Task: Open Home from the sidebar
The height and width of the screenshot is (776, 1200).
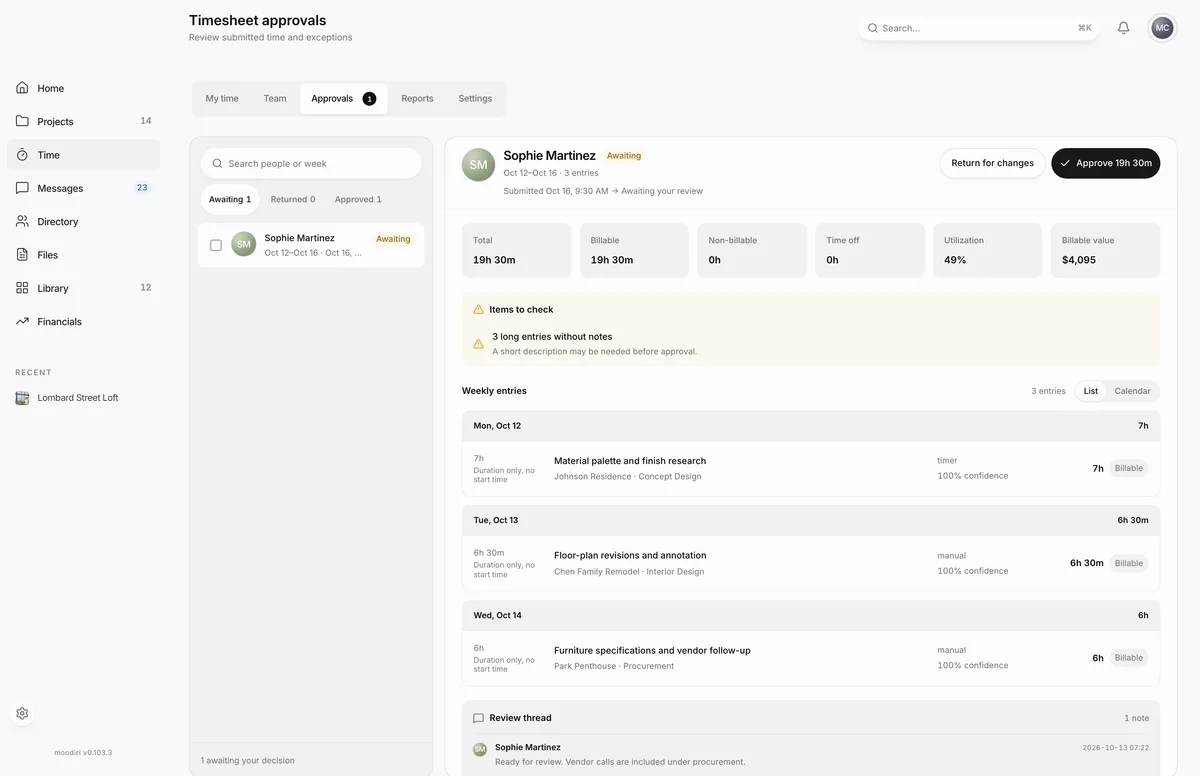Action: click(x=83, y=88)
